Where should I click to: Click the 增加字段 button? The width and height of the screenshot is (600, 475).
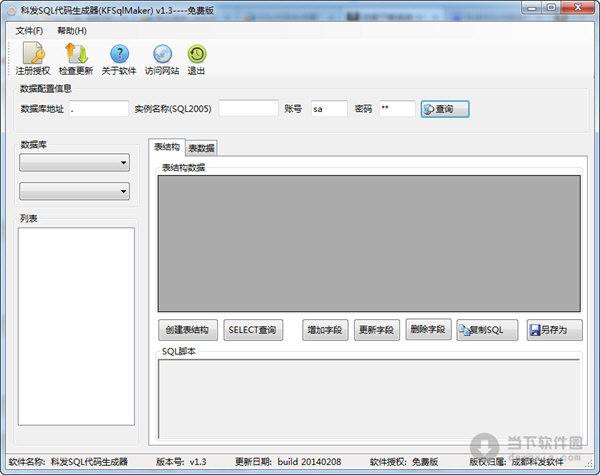tap(325, 330)
